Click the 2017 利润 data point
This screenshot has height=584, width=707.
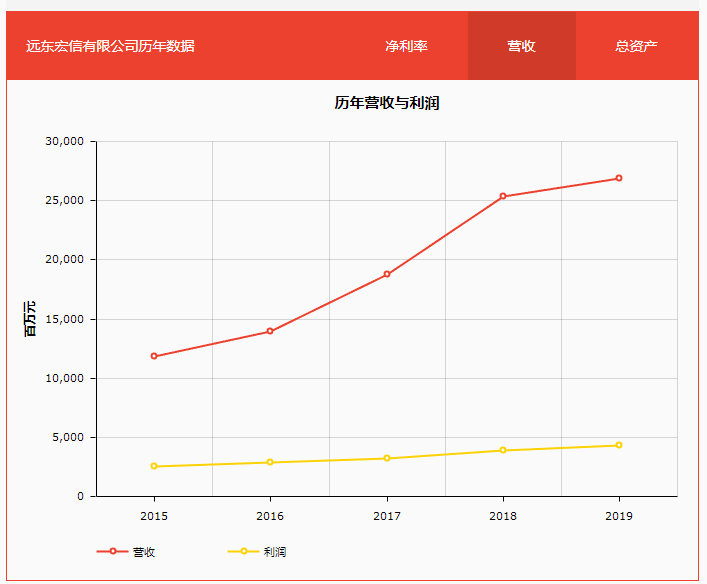tap(387, 458)
